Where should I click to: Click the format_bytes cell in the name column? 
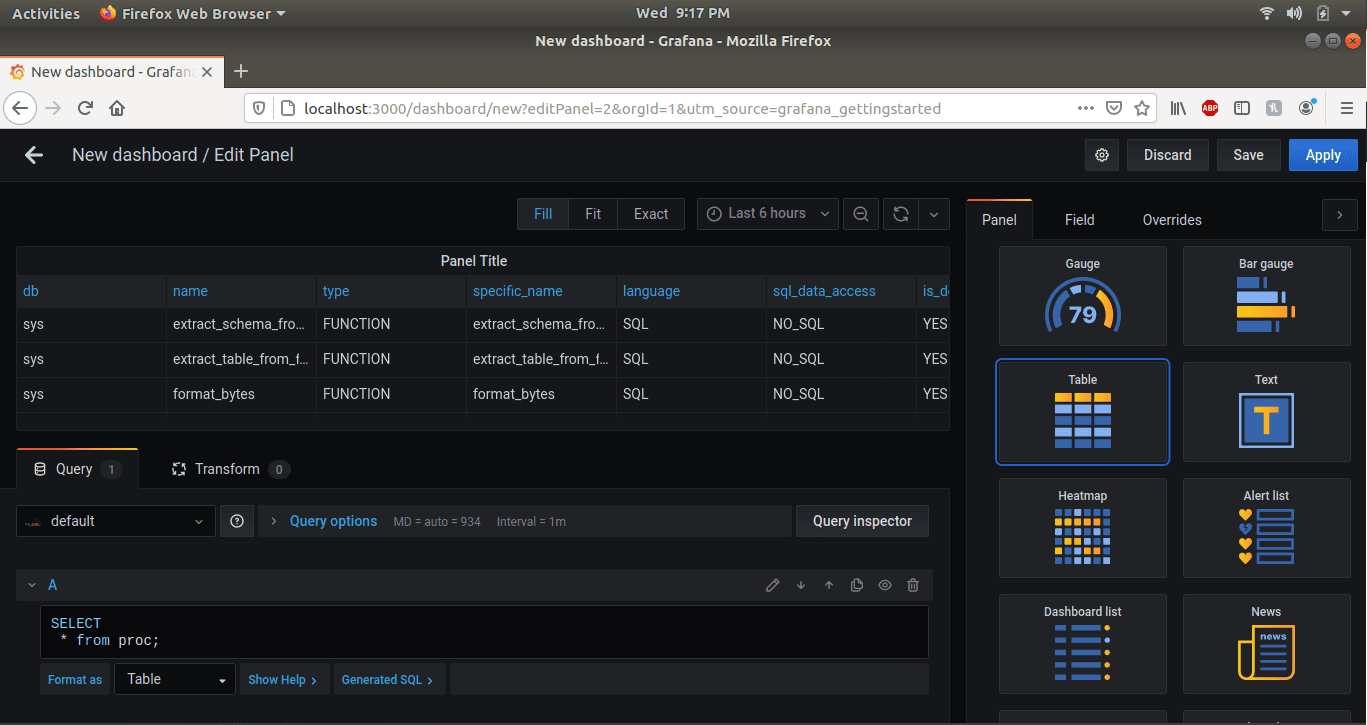point(214,394)
